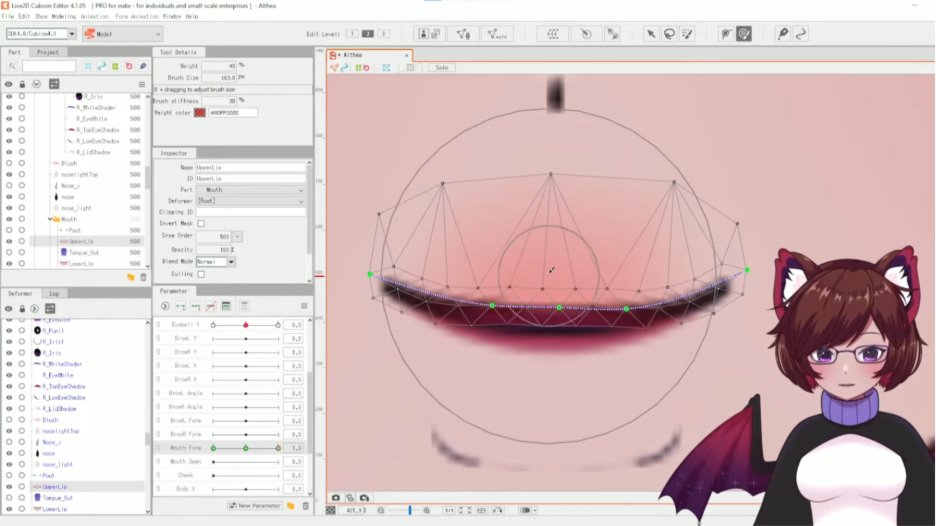Select the arrow selection tool
This screenshot has width=936, height=526.
click(651, 34)
